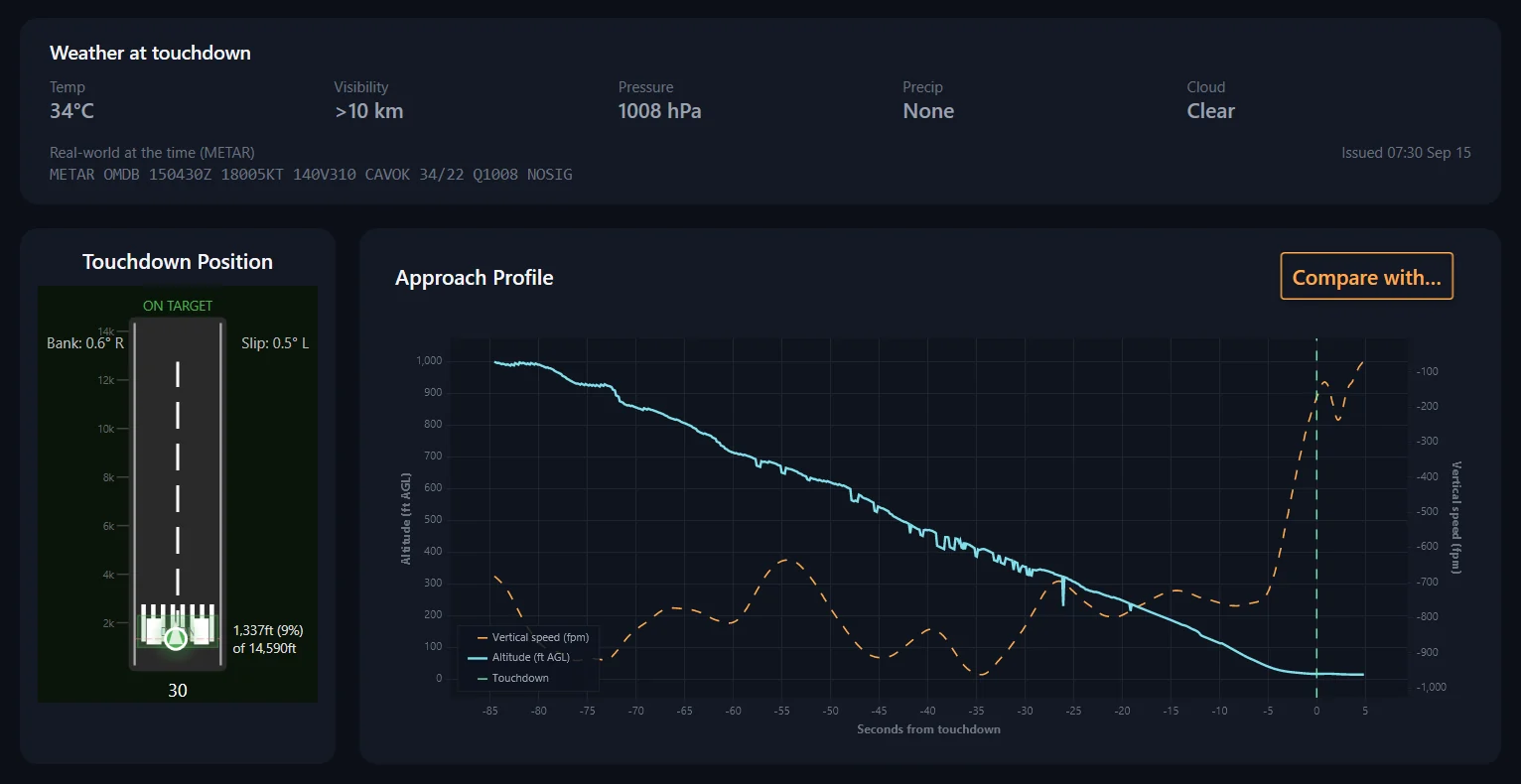
Task: Click the "1,337ft (9%)" distance readout
Action: click(268, 630)
